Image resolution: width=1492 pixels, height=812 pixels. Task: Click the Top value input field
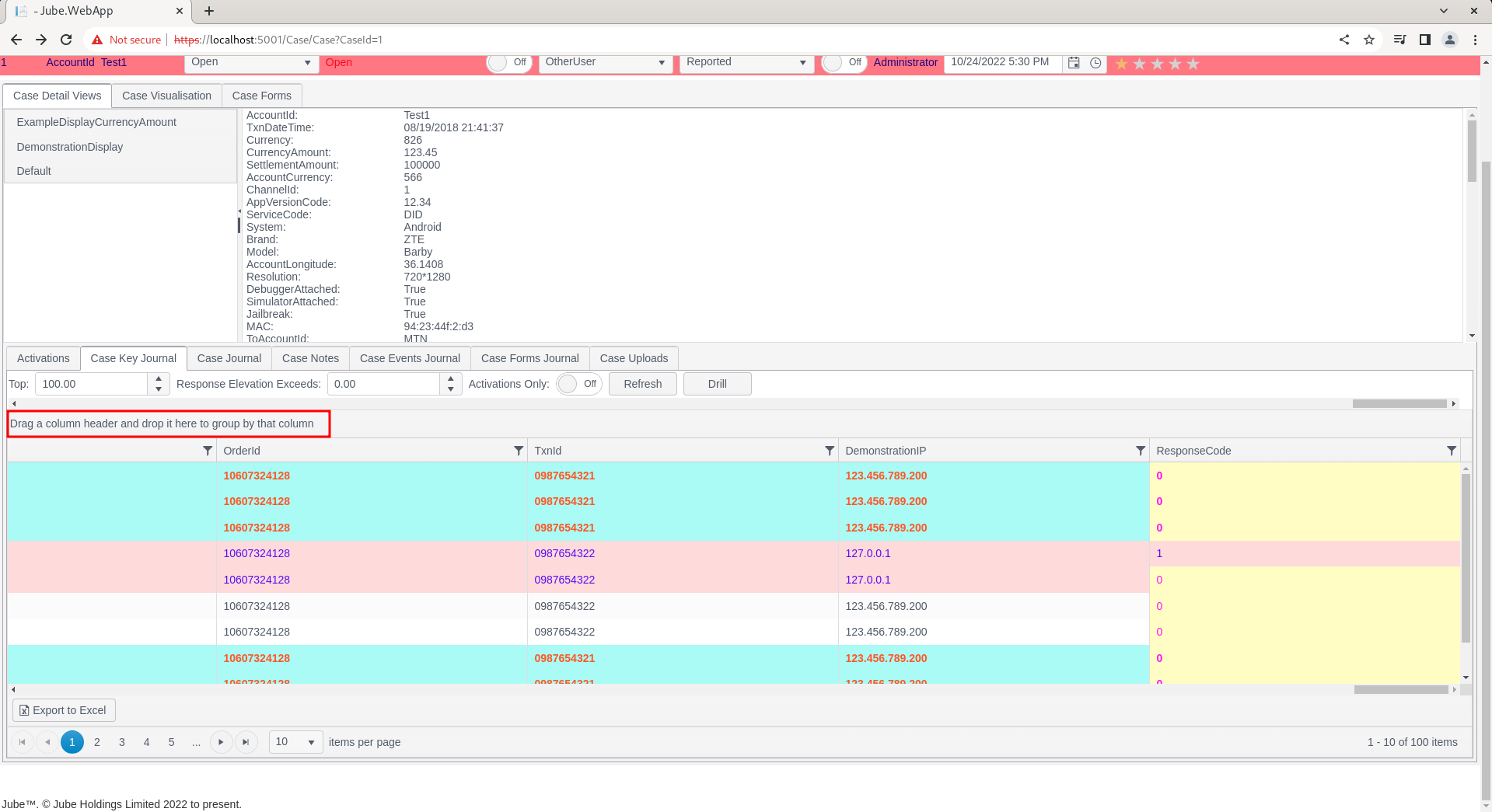(x=92, y=384)
